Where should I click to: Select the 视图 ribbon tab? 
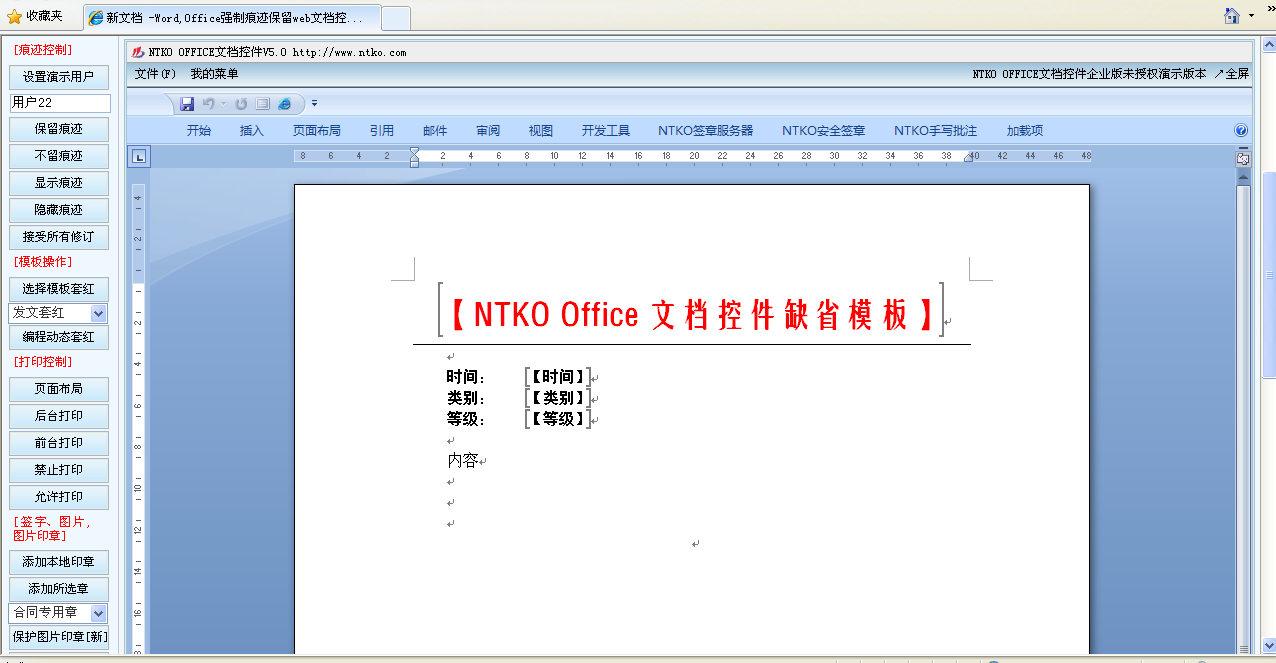point(541,130)
